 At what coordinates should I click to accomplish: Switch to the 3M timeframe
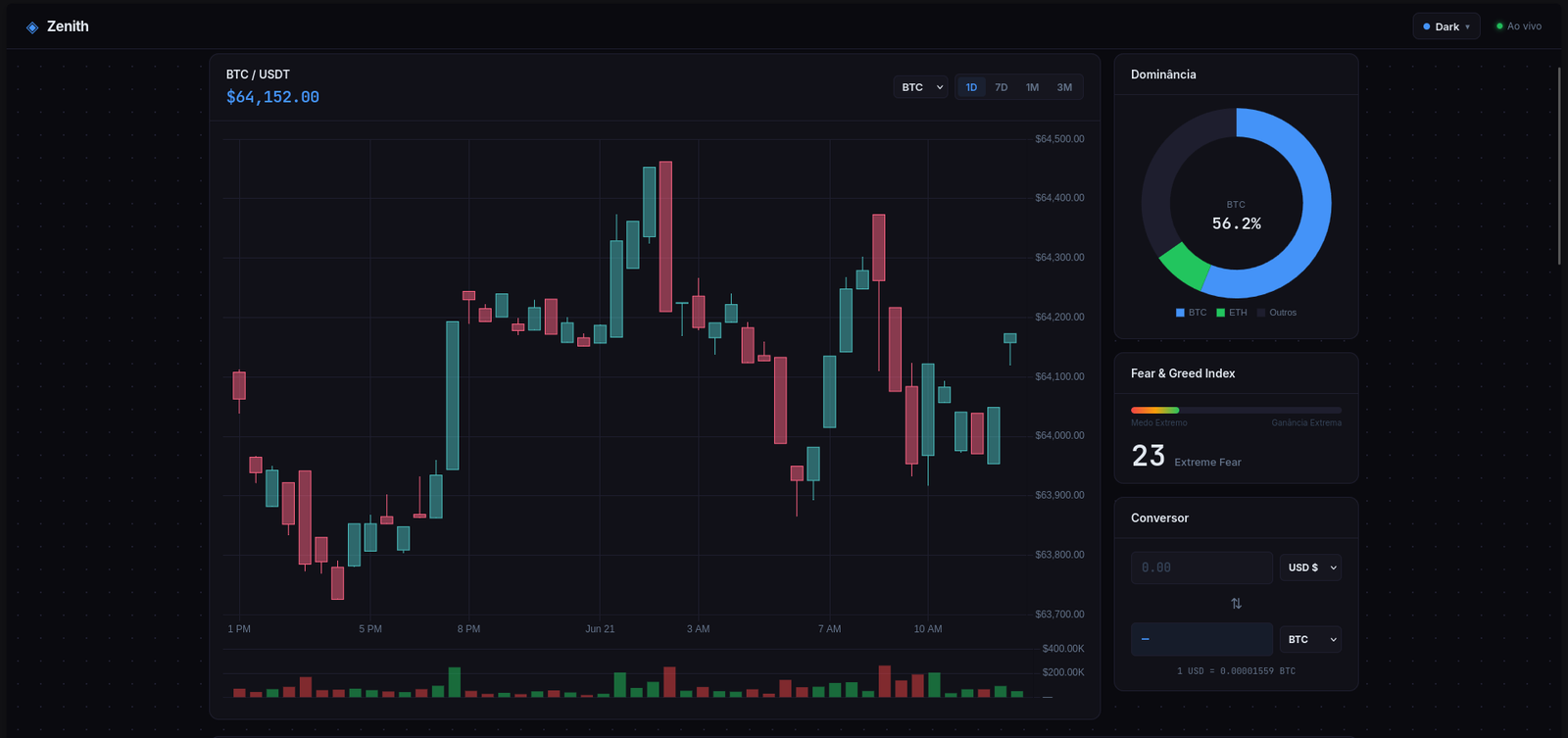1064,87
